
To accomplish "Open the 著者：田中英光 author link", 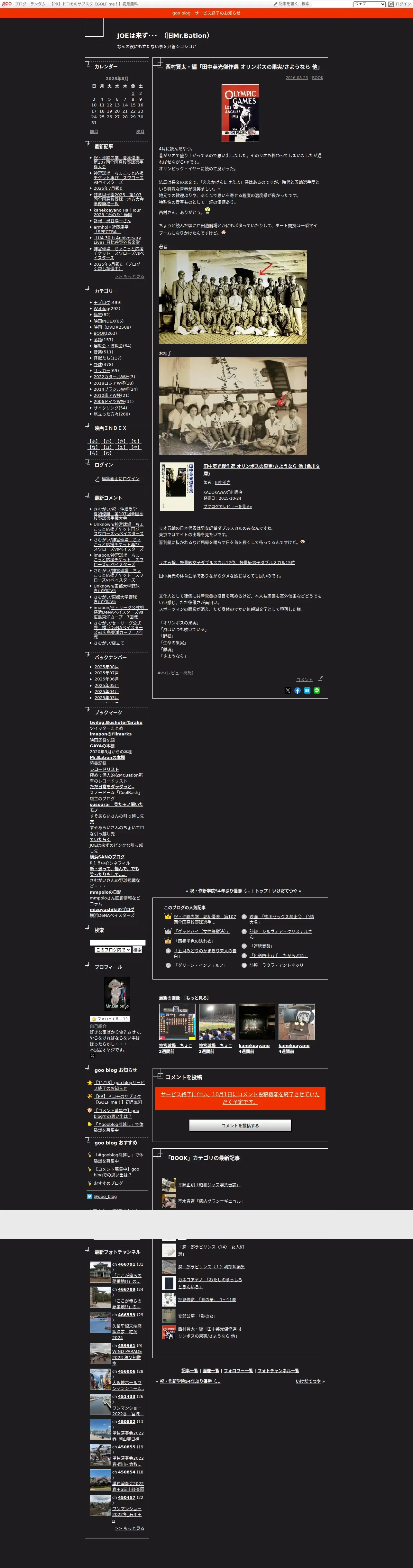I will (x=222, y=482).
